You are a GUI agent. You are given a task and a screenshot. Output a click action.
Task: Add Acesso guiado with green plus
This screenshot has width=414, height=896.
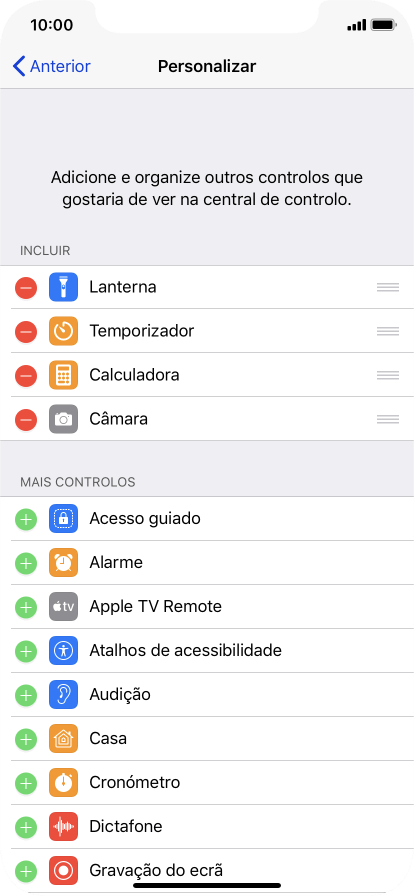[26, 519]
